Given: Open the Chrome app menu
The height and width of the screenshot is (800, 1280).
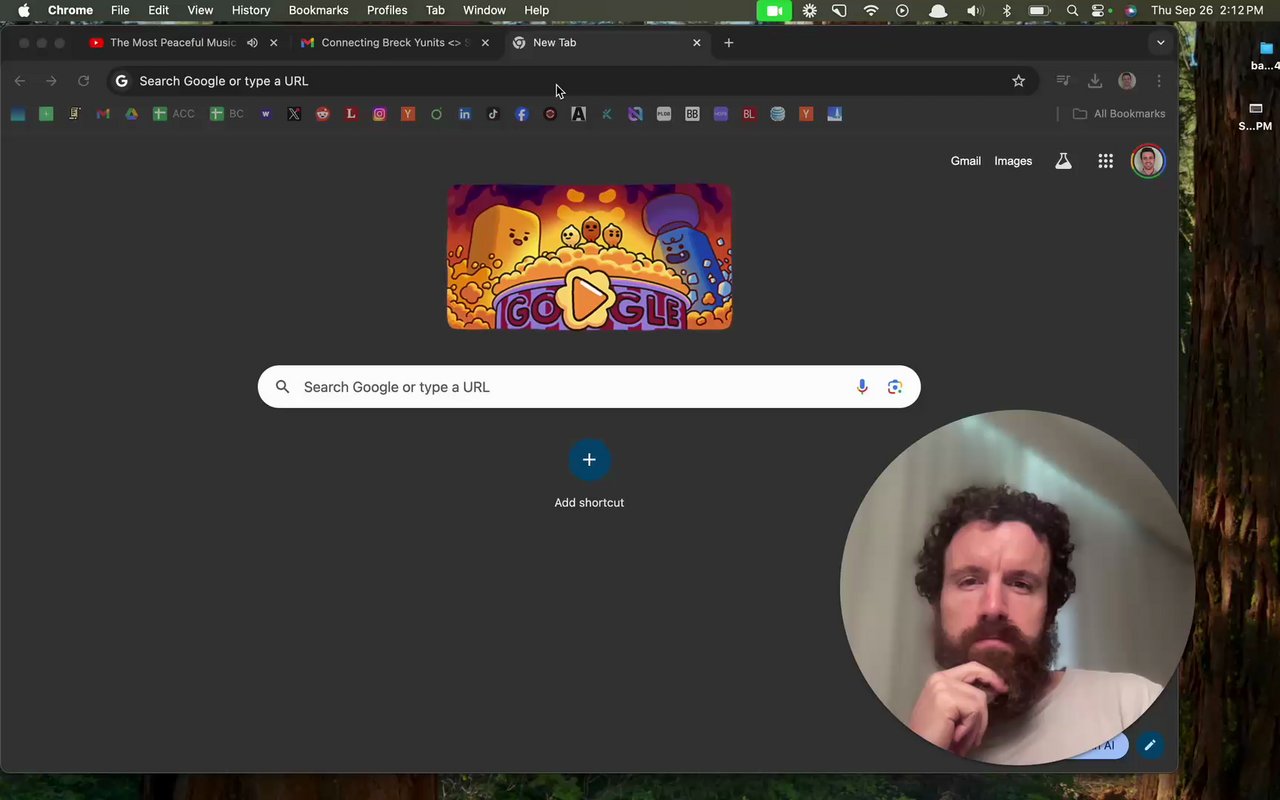Looking at the screenshot, I should coord(70,10).
